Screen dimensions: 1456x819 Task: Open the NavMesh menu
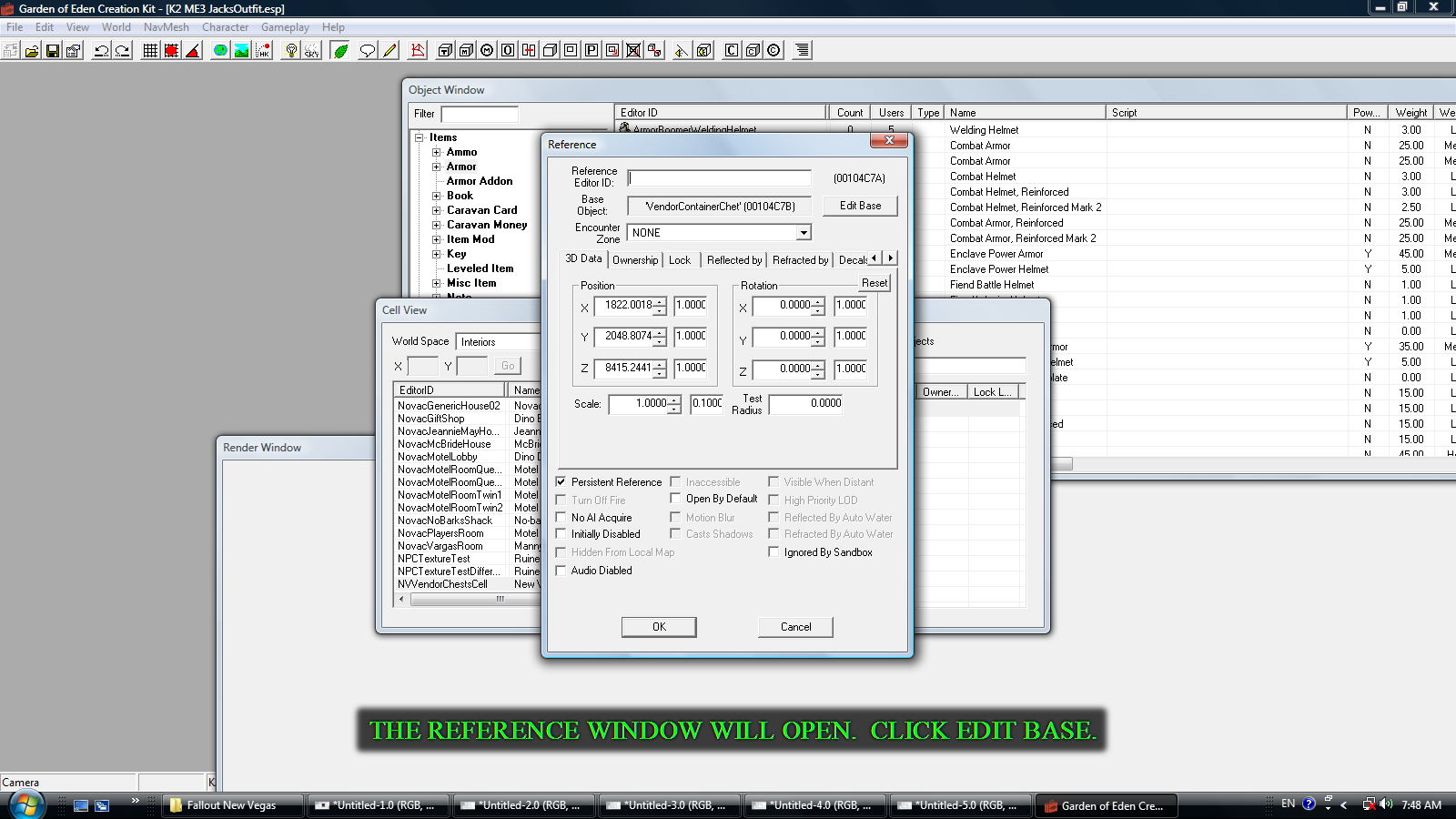[x=166, y=27]
